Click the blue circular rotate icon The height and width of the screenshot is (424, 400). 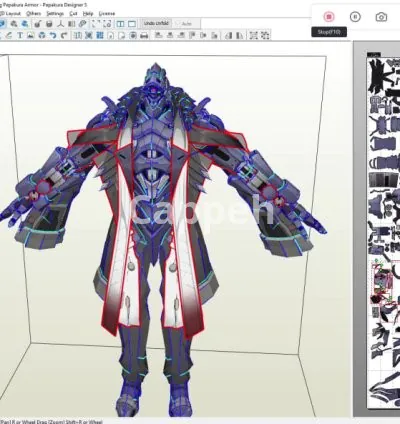coord(42,35)
